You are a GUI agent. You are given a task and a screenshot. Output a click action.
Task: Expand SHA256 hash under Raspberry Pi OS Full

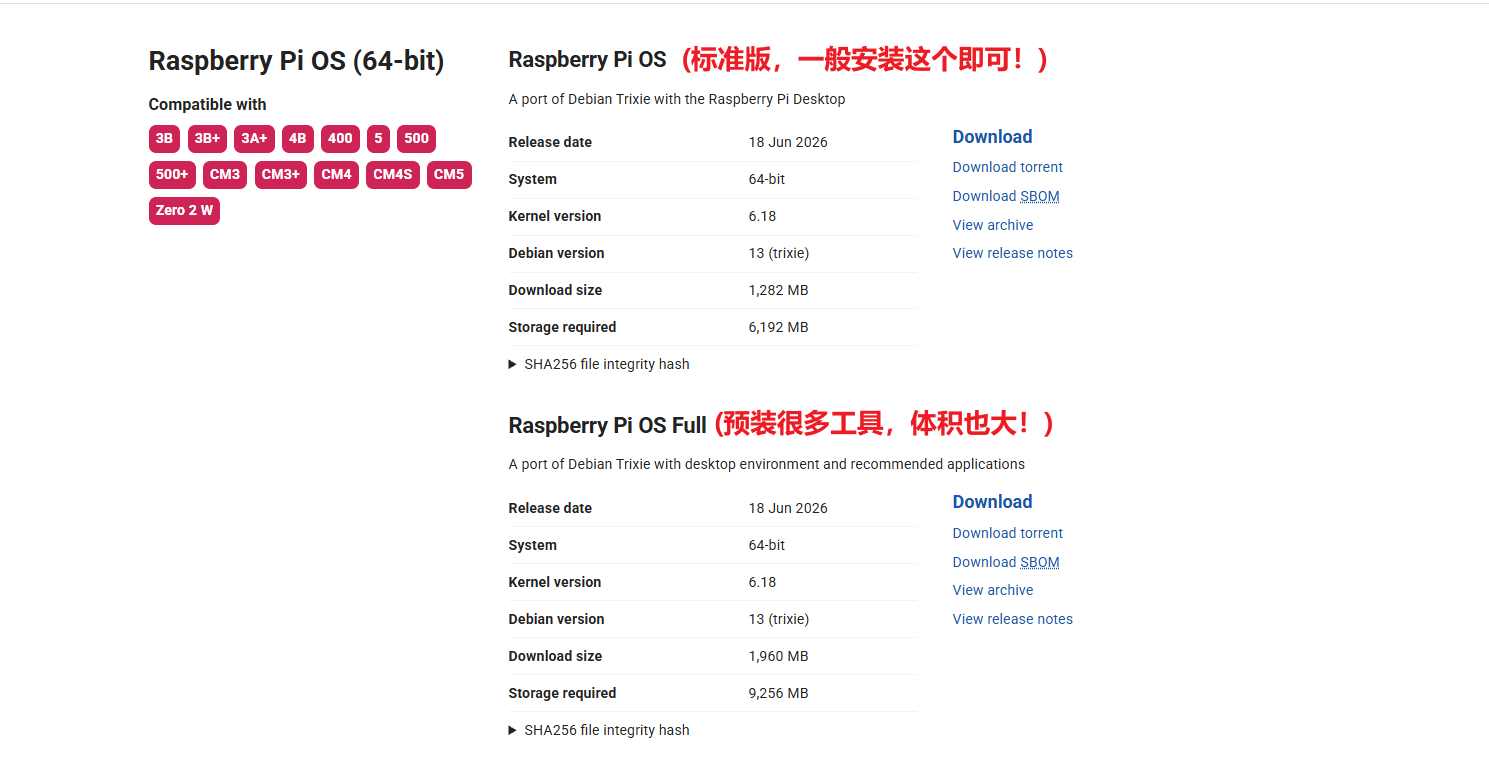point(599,730)
